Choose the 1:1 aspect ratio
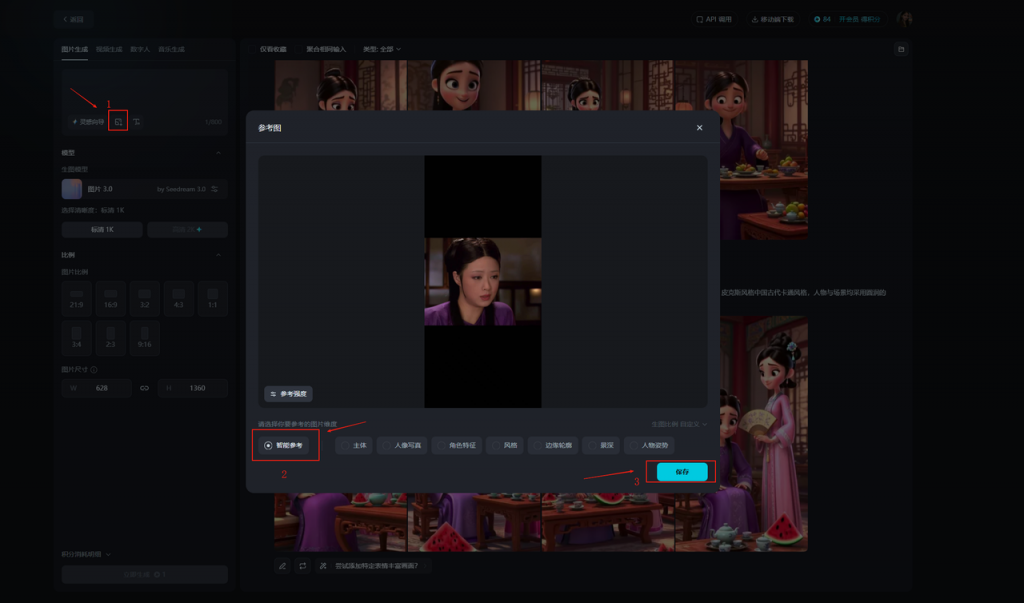 (212, 299)
